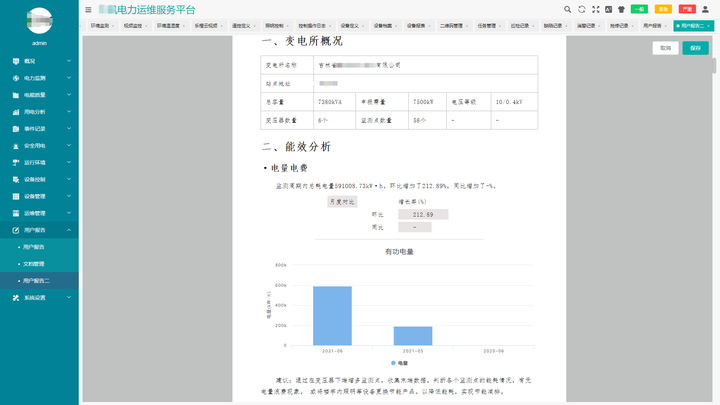Click the 概况 overview icon in sidebar
720x405 pixels.
[16, 61]
